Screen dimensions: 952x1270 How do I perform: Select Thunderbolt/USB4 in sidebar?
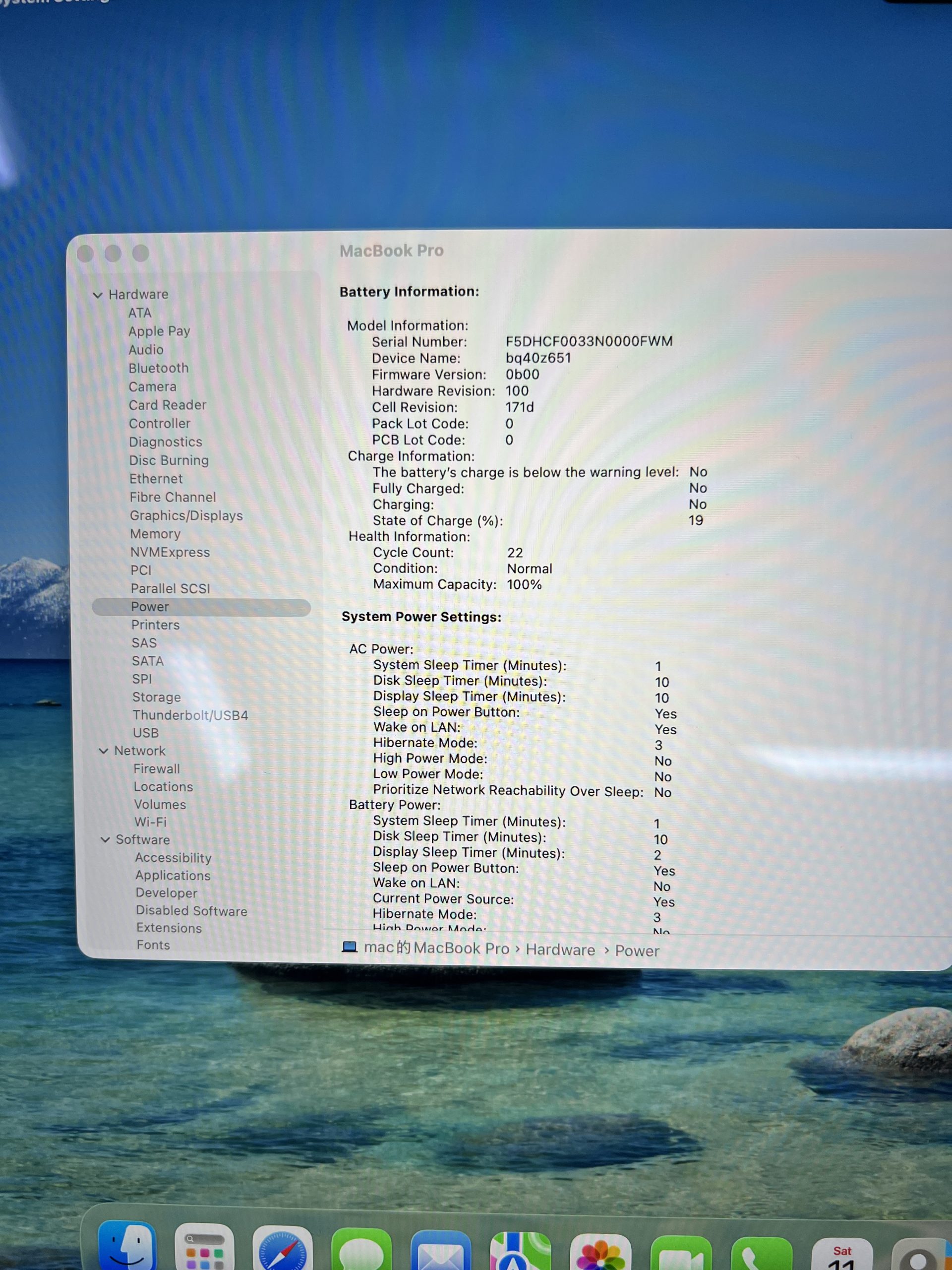pyautogui.click(x=190, y=715)
